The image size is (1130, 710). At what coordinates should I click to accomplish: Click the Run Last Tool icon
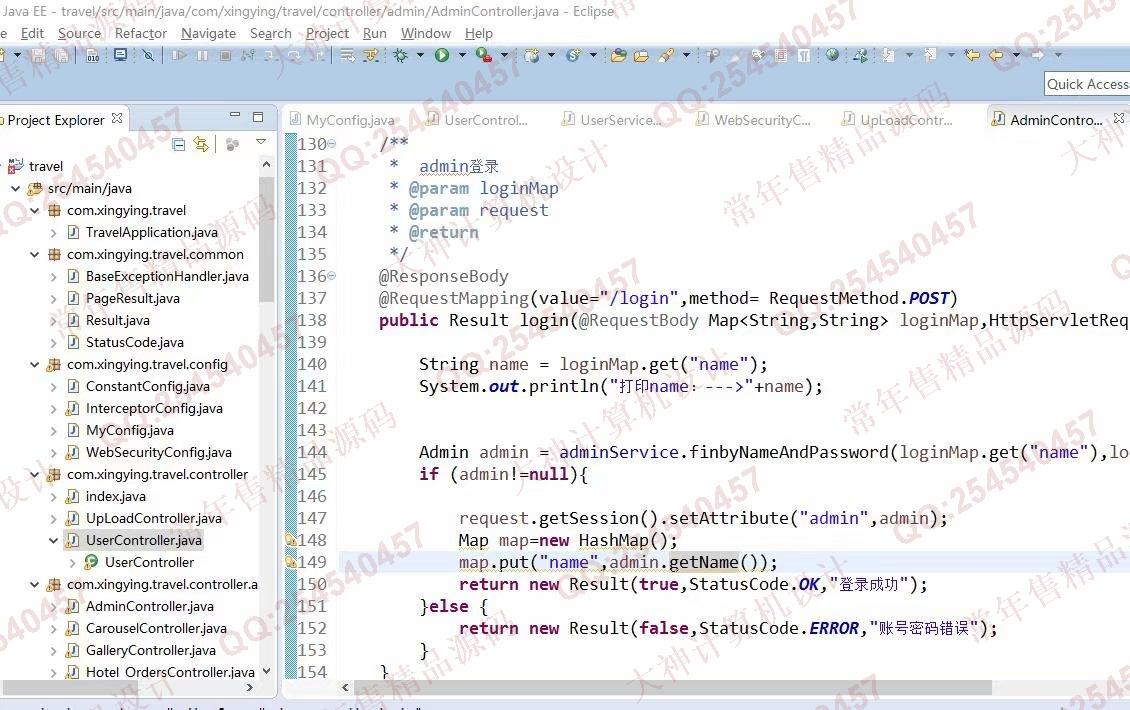tap(484, 55)
